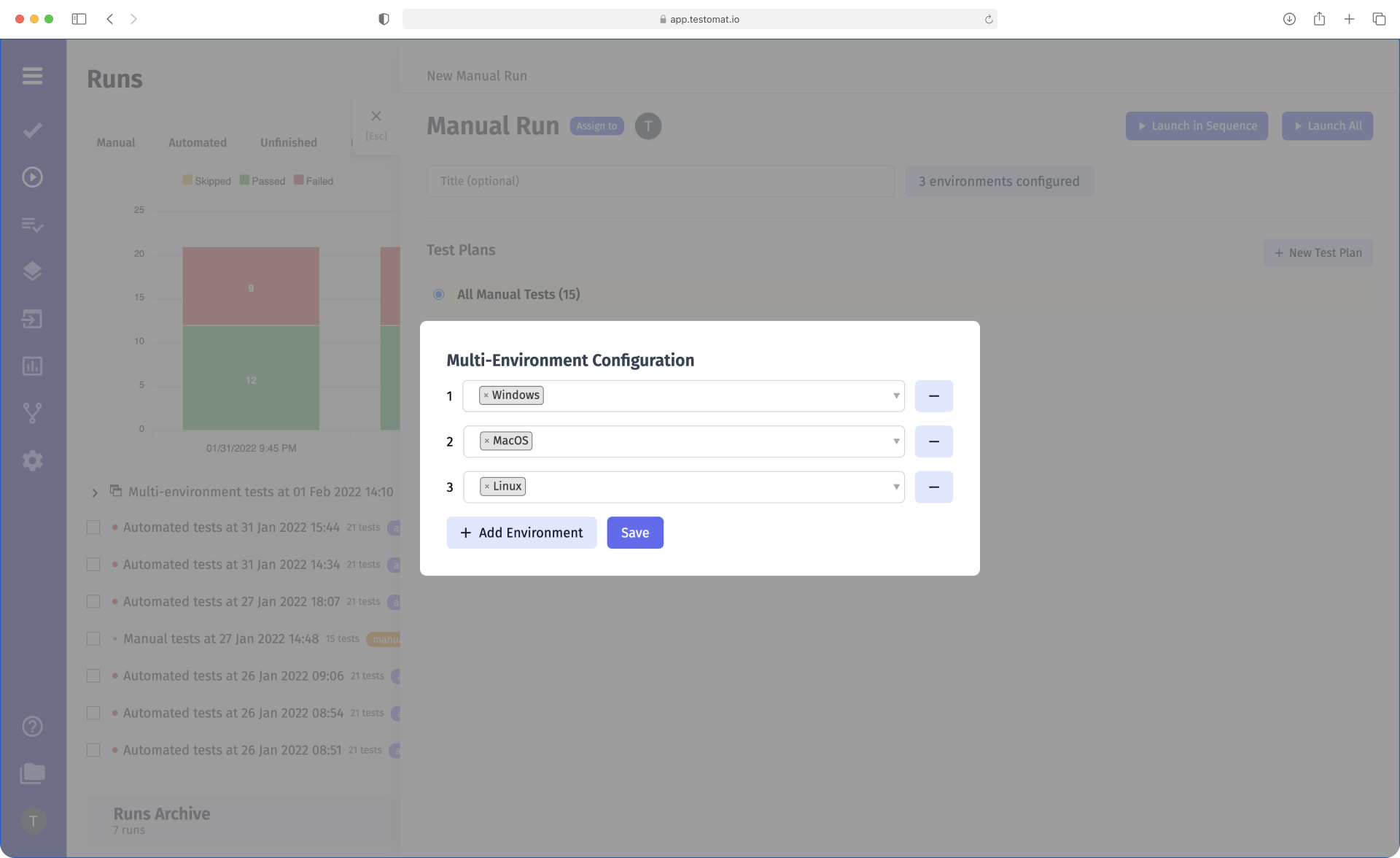This screenshot has height=858, width=1400.
Task: Open the Import icon in sidebar
Action: click(32, 319)
